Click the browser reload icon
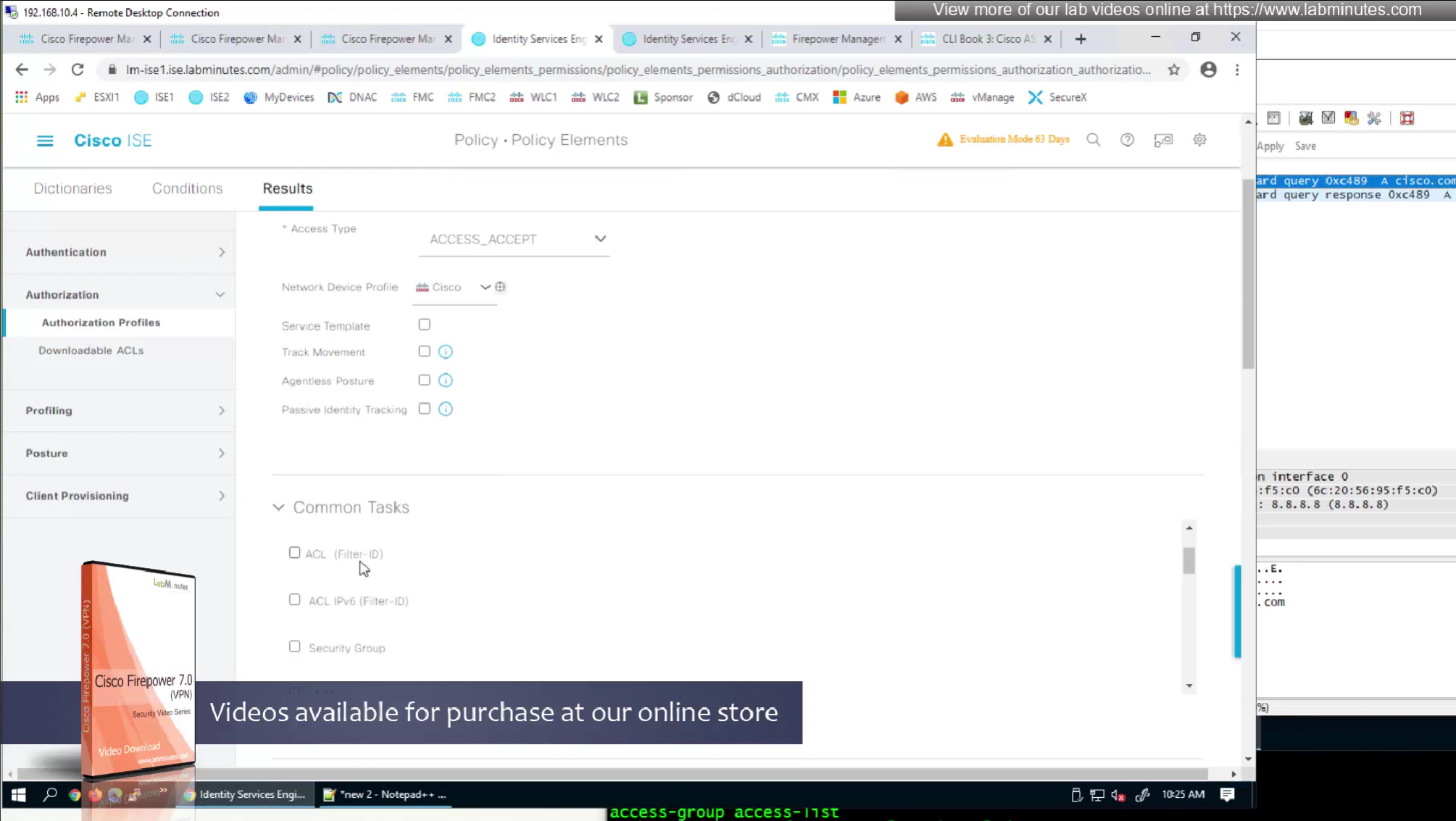The width and height of the screenshot is (1456, 821). 78,70
